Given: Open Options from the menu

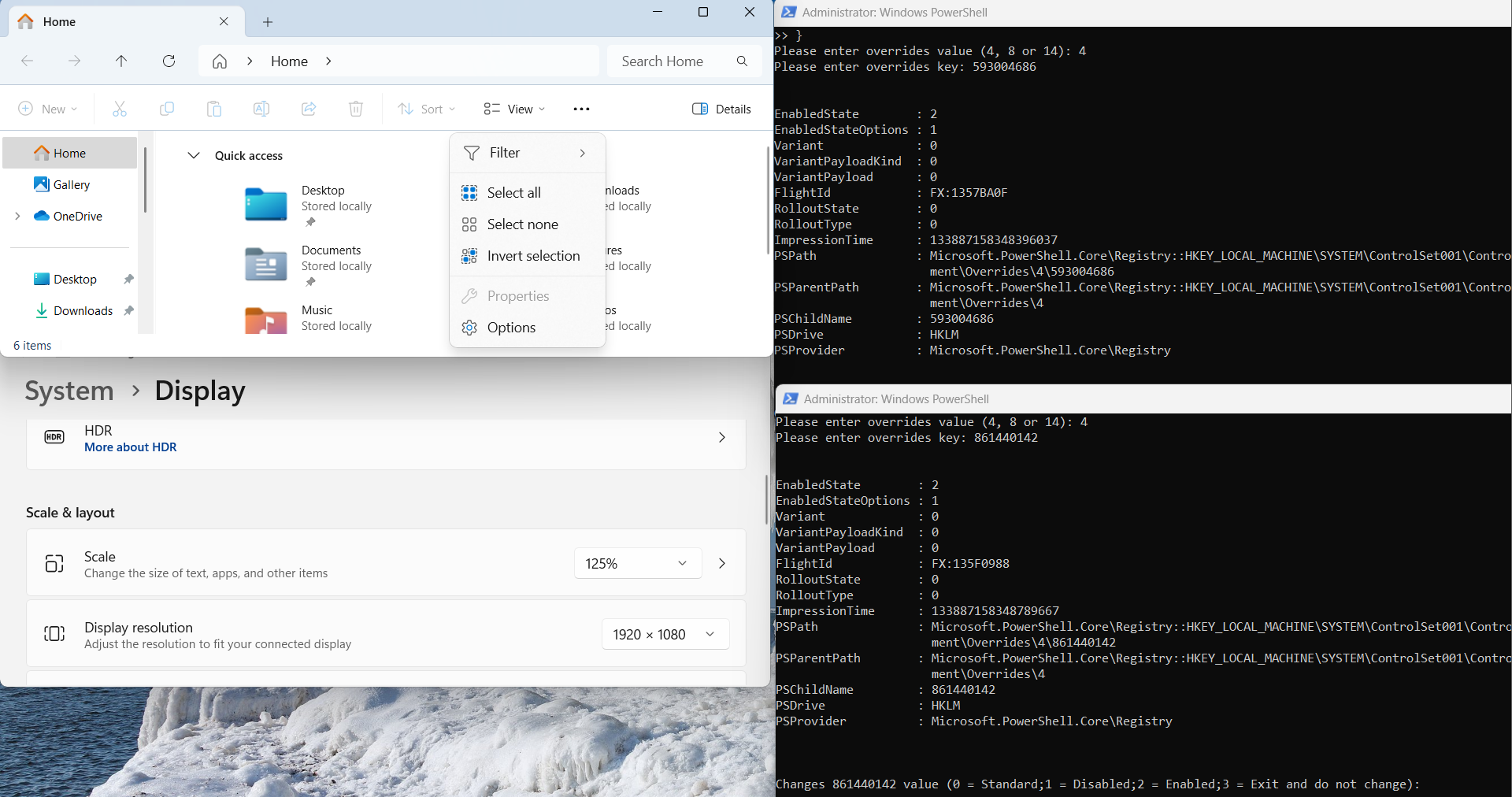Looking at the screenshot, I should point(528,328).
